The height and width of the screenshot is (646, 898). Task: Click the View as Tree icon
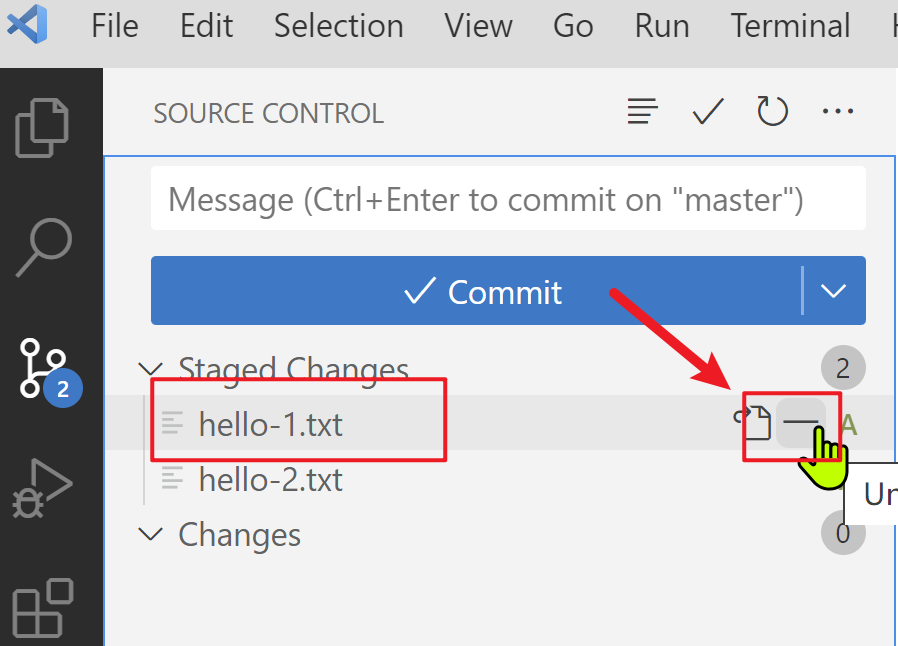click(x=642, y=112)
